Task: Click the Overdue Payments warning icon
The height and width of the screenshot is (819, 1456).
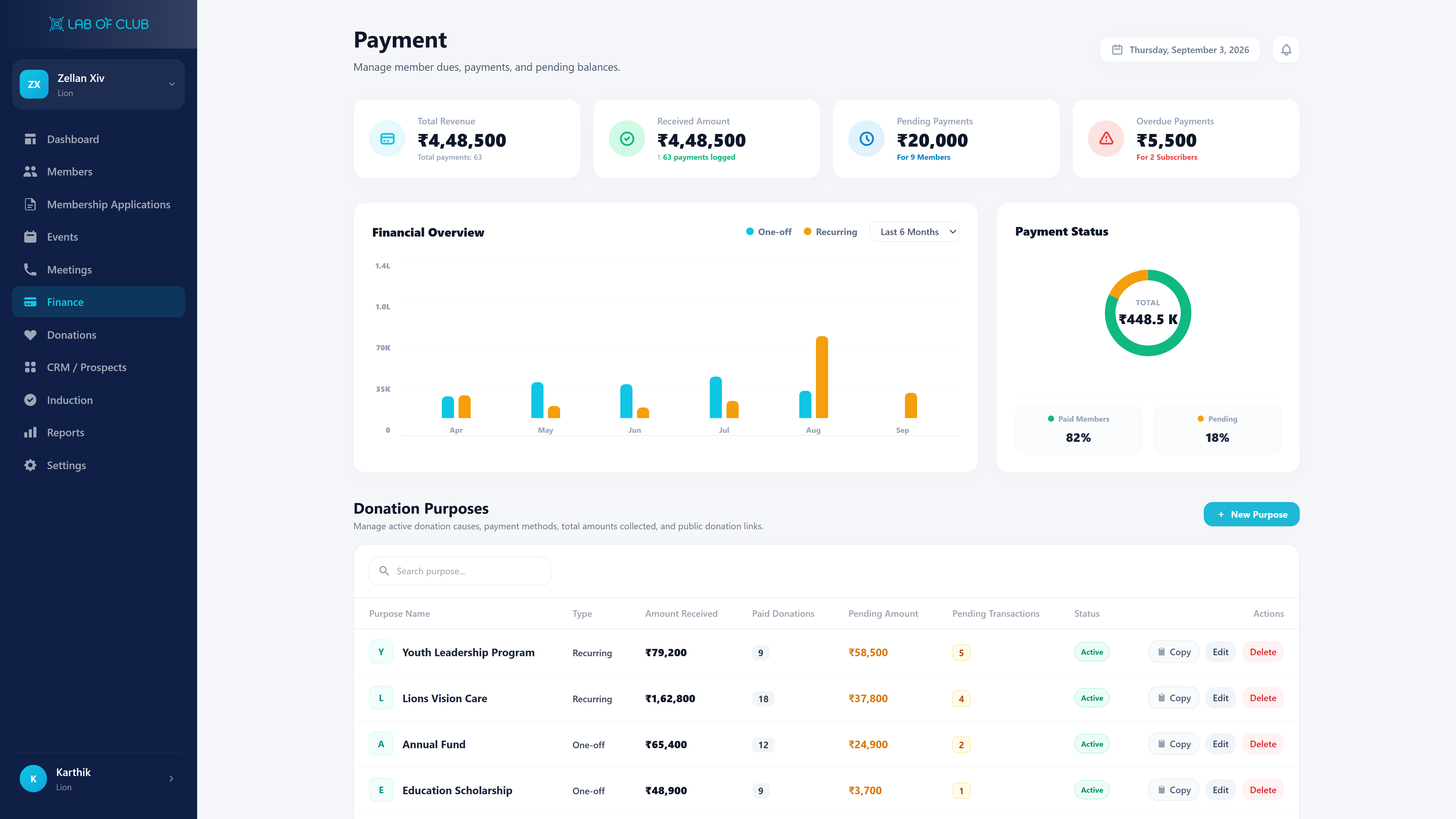Action: click(1106, 139)
